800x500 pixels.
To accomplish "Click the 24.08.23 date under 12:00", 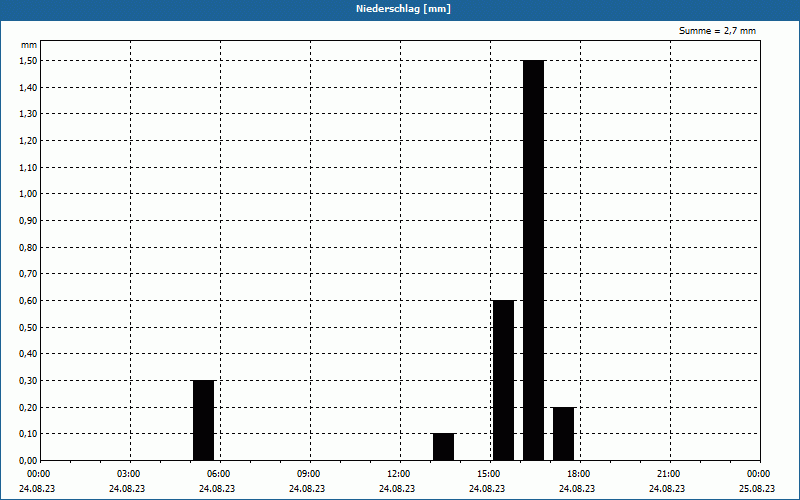I will 397,489.
